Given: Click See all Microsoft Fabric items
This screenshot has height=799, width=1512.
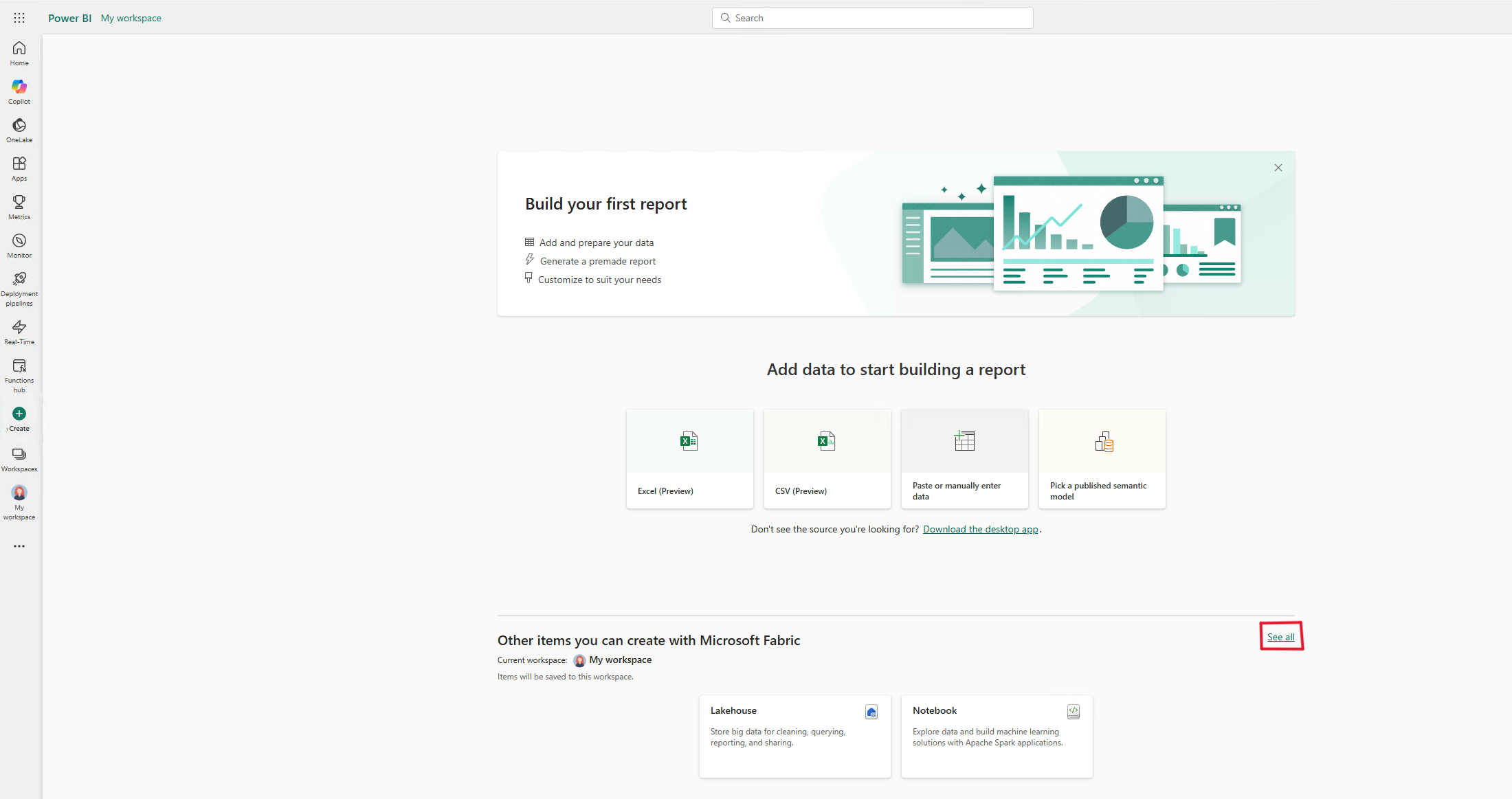Looking at the screenshot, I should point(1281,637).
